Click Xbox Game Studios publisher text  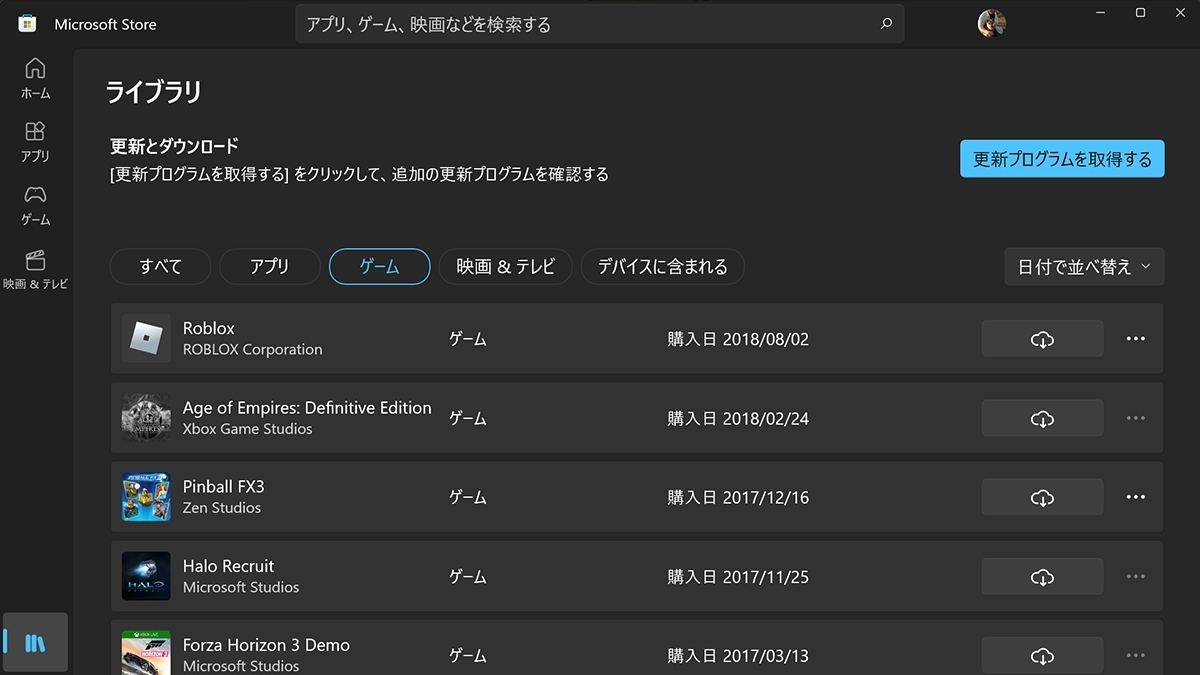click(247, 429)
